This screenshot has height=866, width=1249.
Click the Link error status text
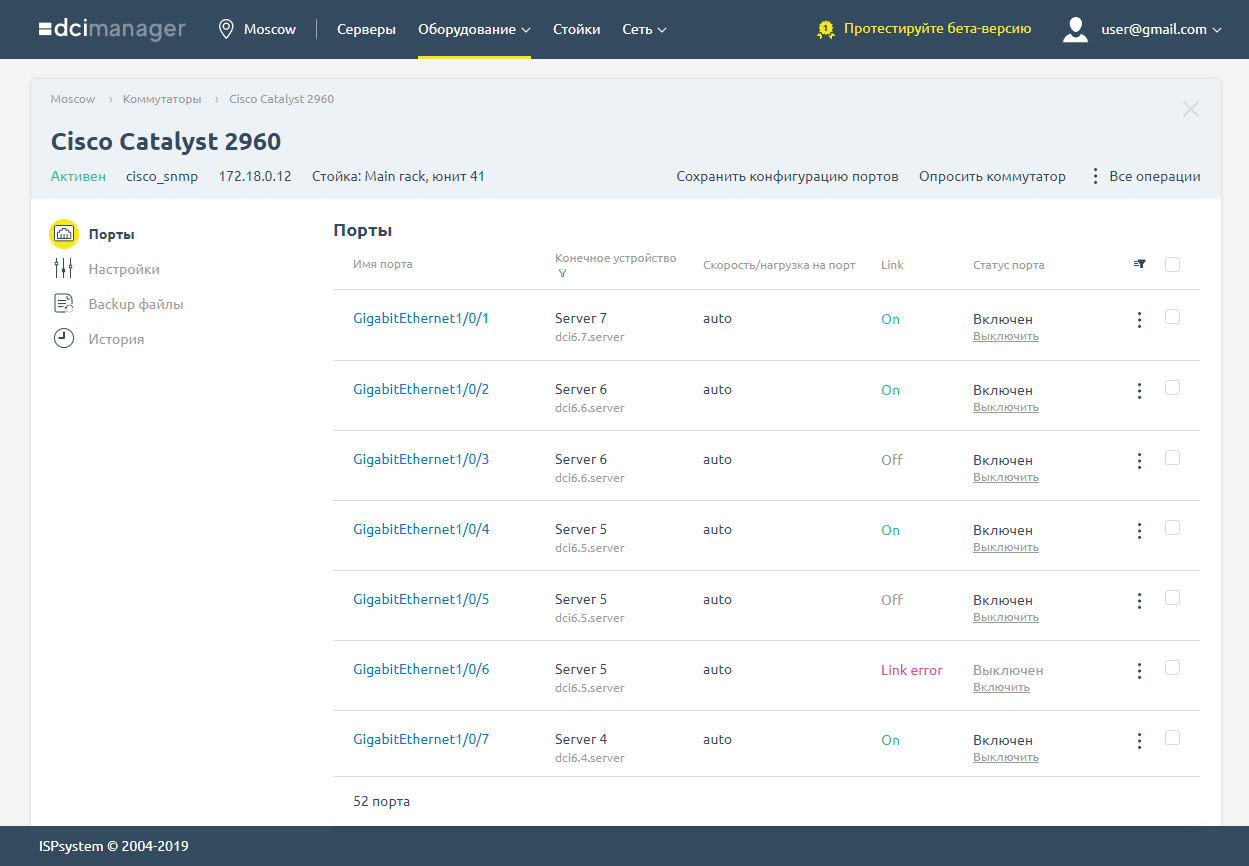[x=912, y=670]
